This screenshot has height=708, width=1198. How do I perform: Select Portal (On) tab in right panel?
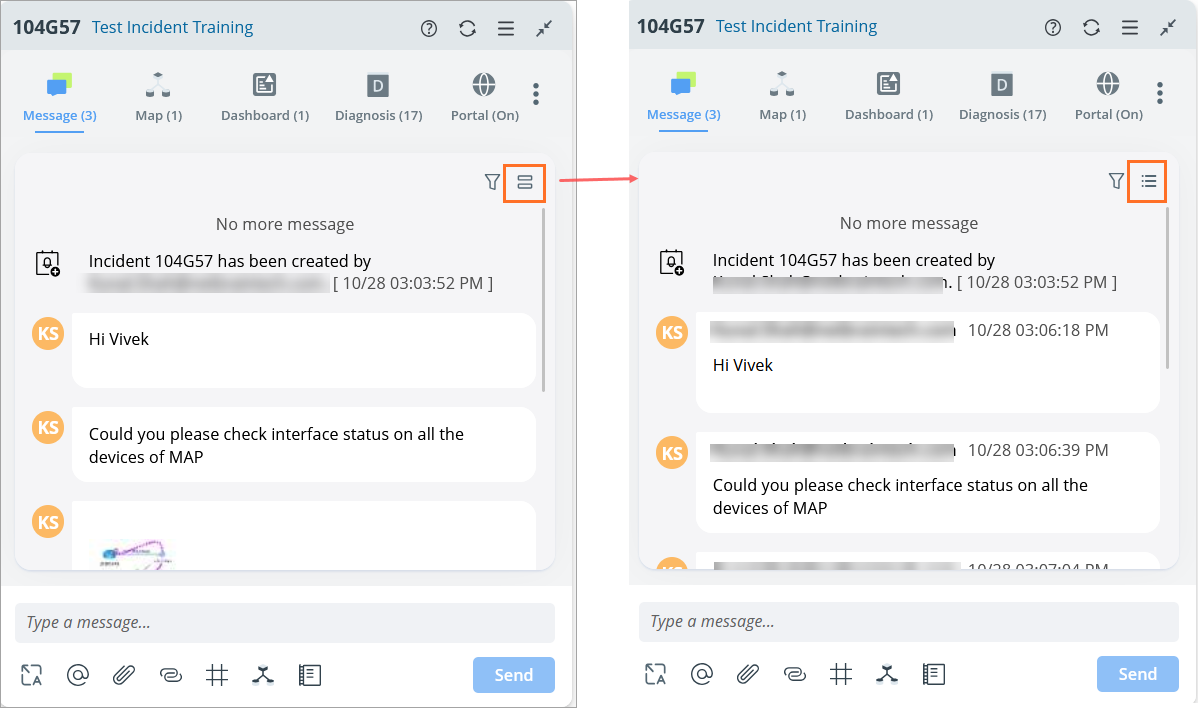point(1108,97)
